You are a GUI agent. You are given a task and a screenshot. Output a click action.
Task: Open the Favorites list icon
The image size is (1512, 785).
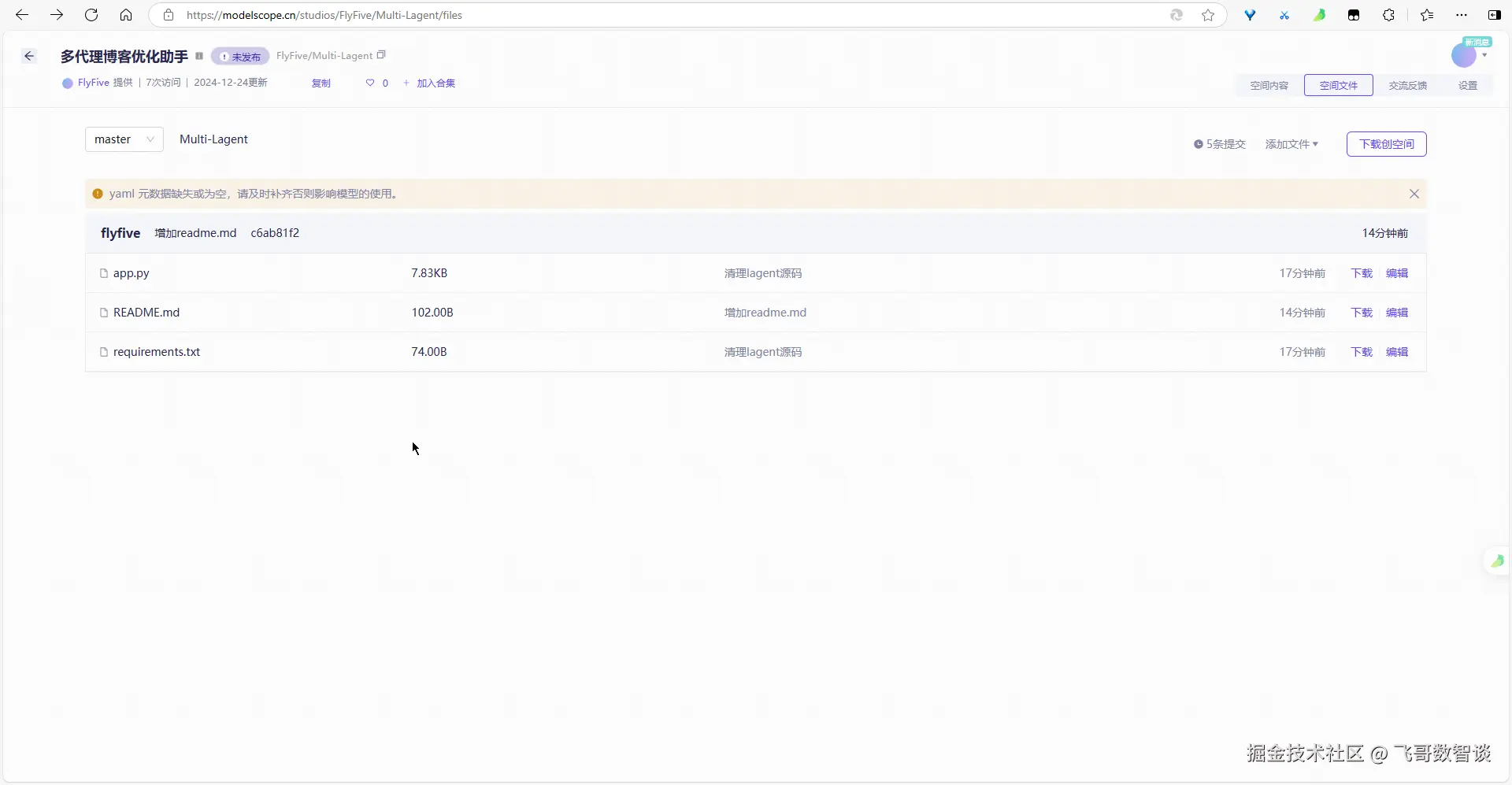coord(1427,15)
